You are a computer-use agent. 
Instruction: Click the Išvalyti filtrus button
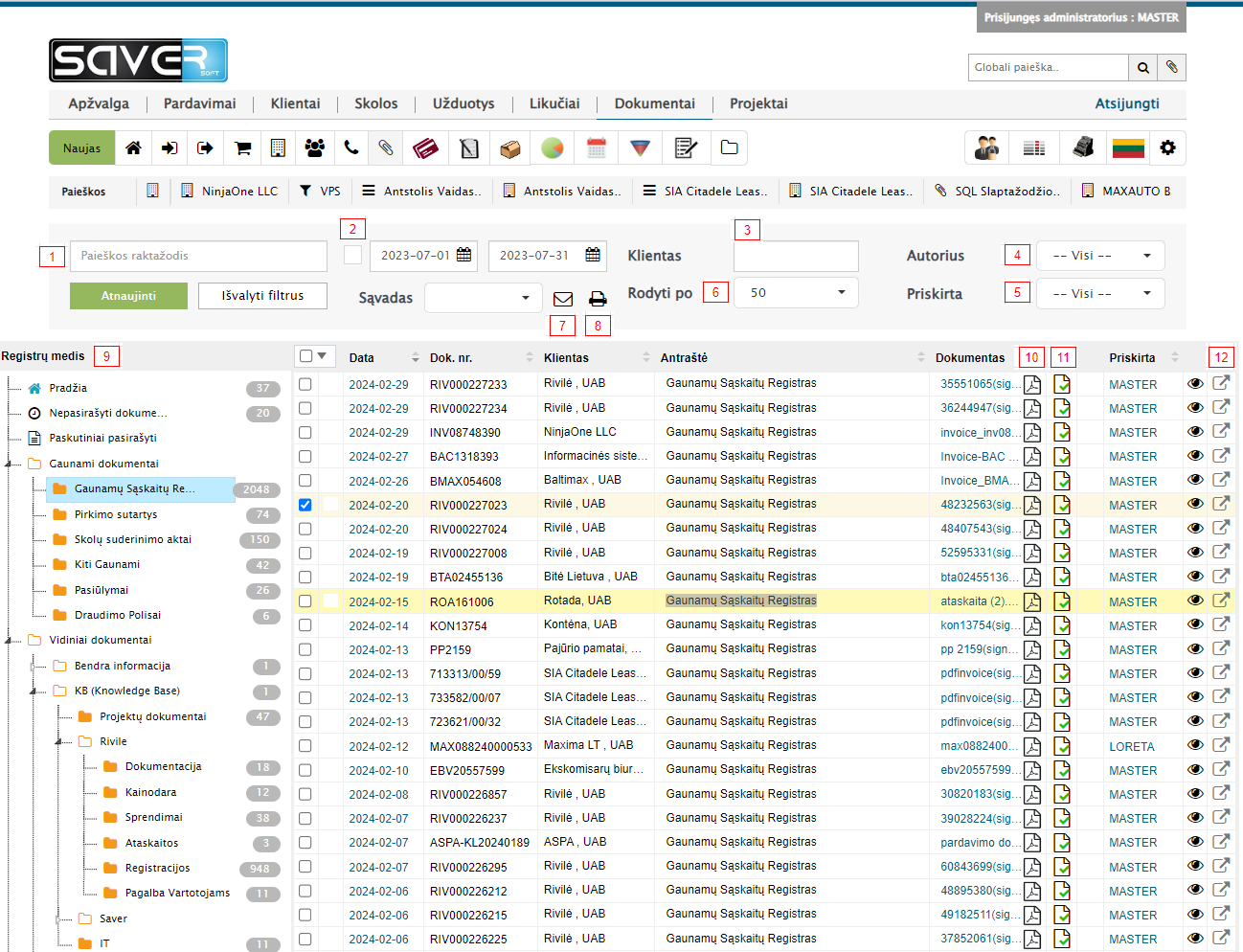(x=262, y=296)
